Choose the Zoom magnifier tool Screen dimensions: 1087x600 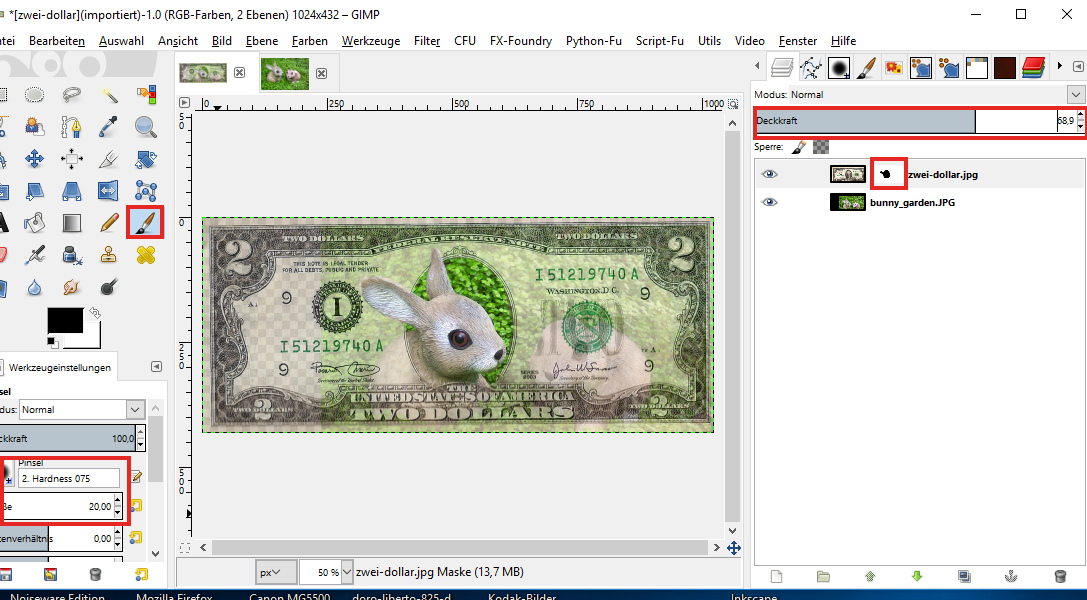(x=146, y=127)
